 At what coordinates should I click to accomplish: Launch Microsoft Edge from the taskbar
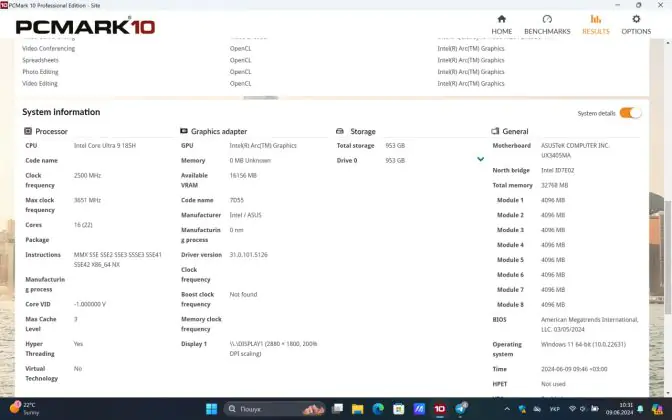pos(378,409)
